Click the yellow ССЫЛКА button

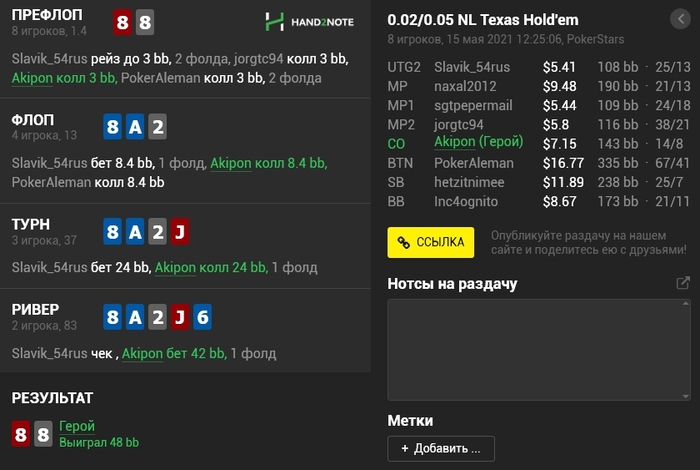431,242
